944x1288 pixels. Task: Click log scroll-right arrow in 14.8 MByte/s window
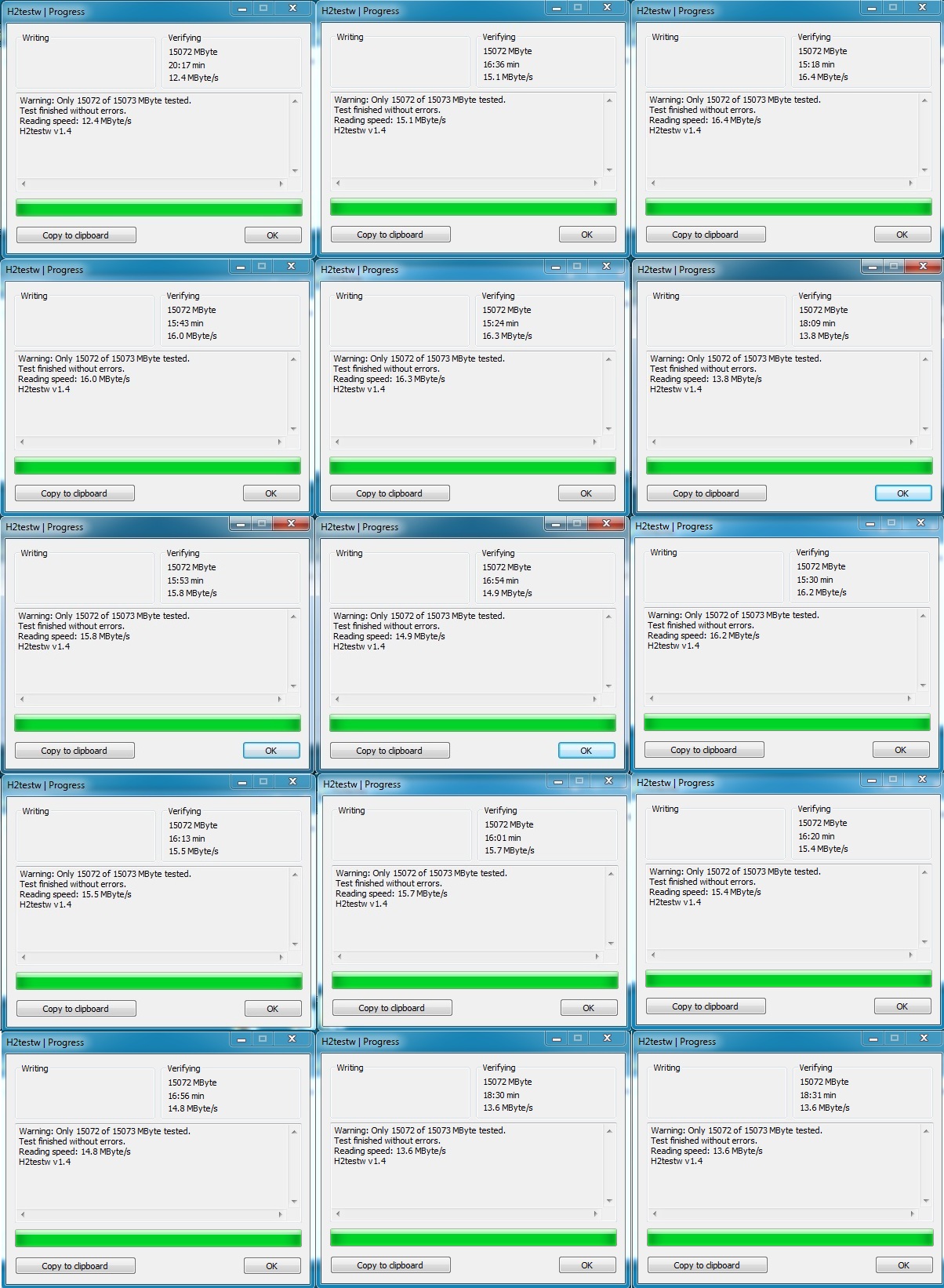pyautogui.click(x=280, y=1214)
